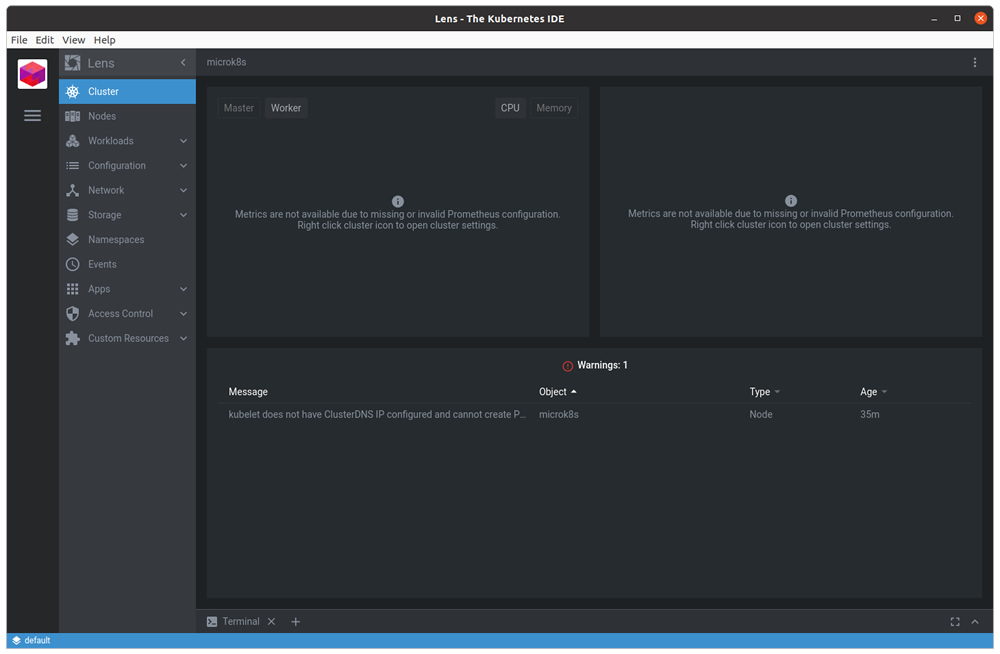The image size is (1000, 654).
Task: Open the Storage section label
Action: click(105, 215)
